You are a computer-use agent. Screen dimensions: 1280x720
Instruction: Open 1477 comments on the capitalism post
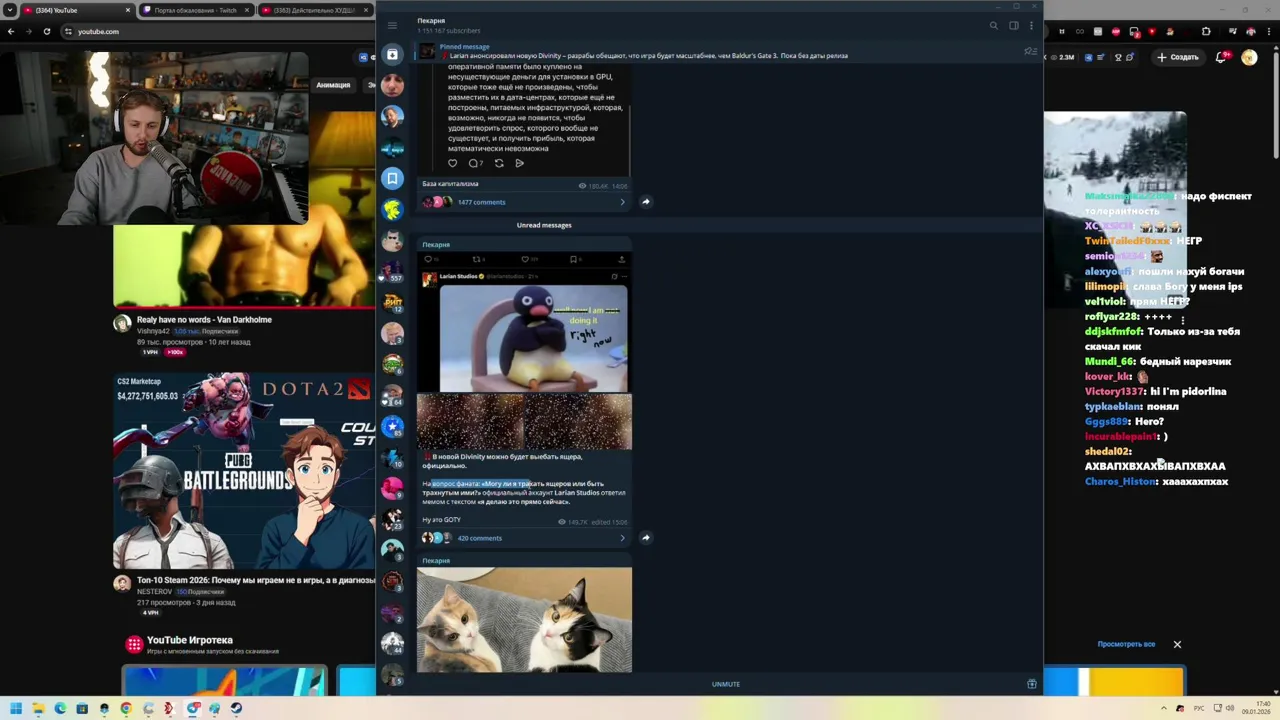tap(481, 202)
